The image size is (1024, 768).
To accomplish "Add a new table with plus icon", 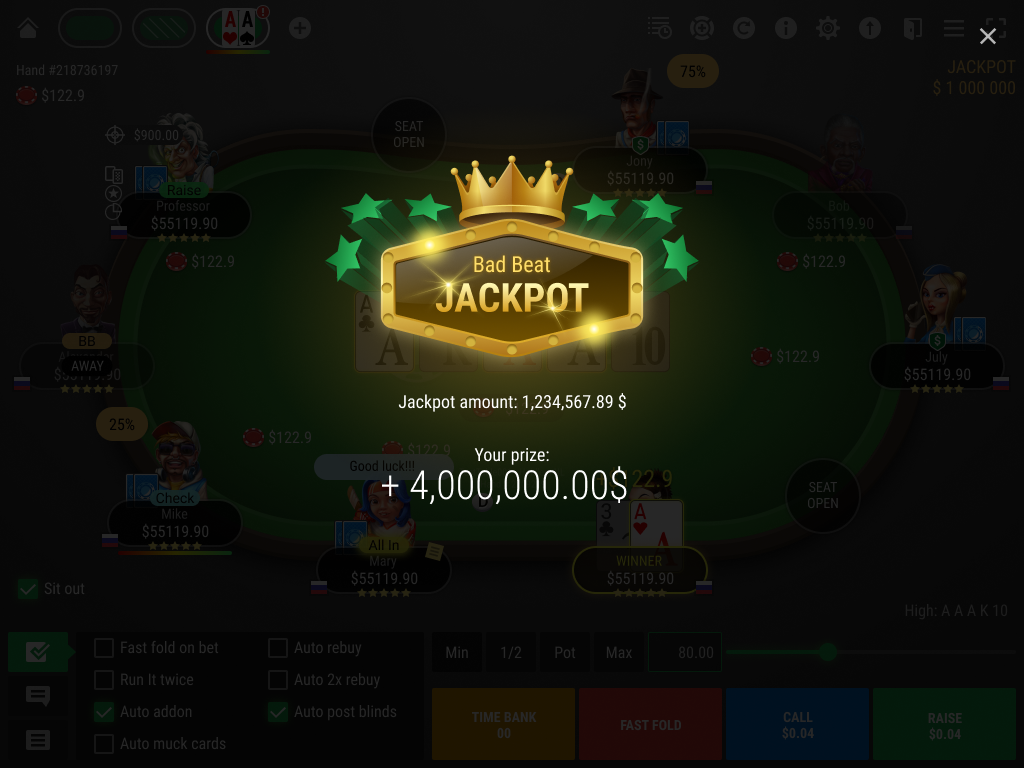I will [300, 28].
